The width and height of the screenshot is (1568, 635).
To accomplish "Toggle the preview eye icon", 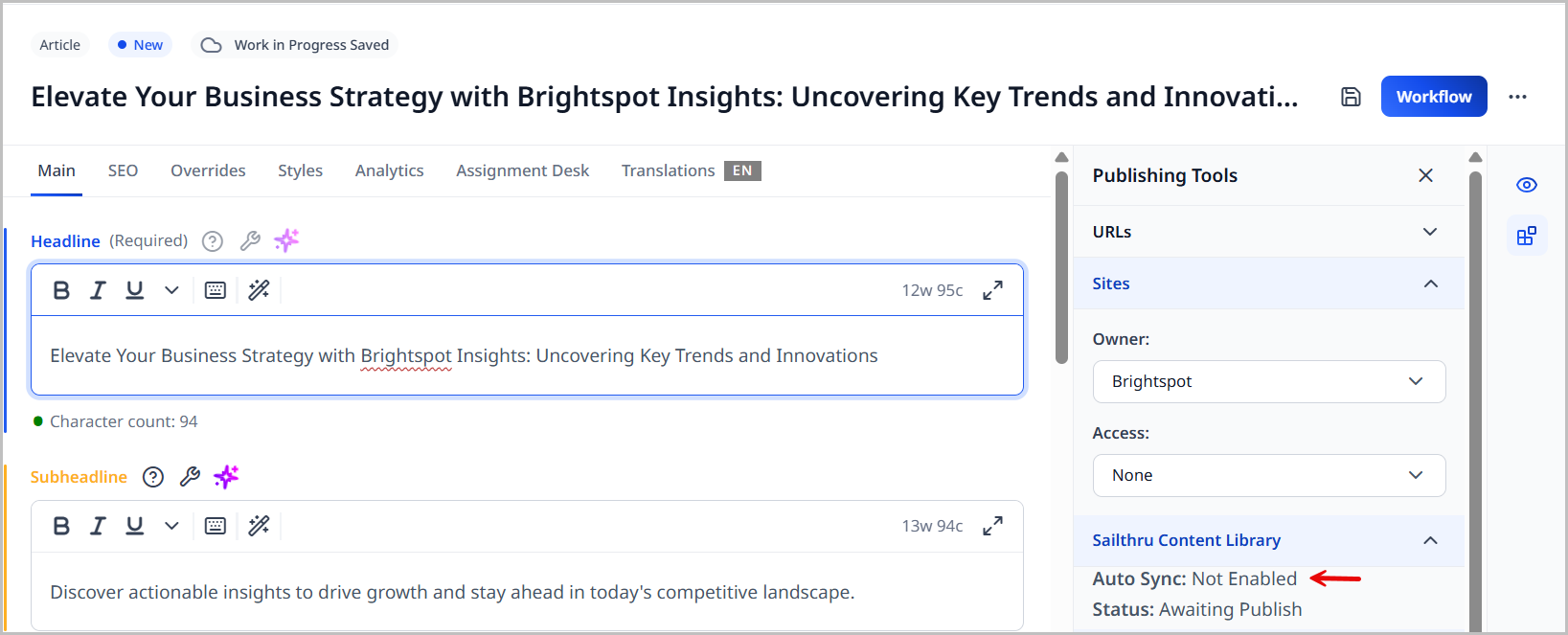I will click(1527, 185).
